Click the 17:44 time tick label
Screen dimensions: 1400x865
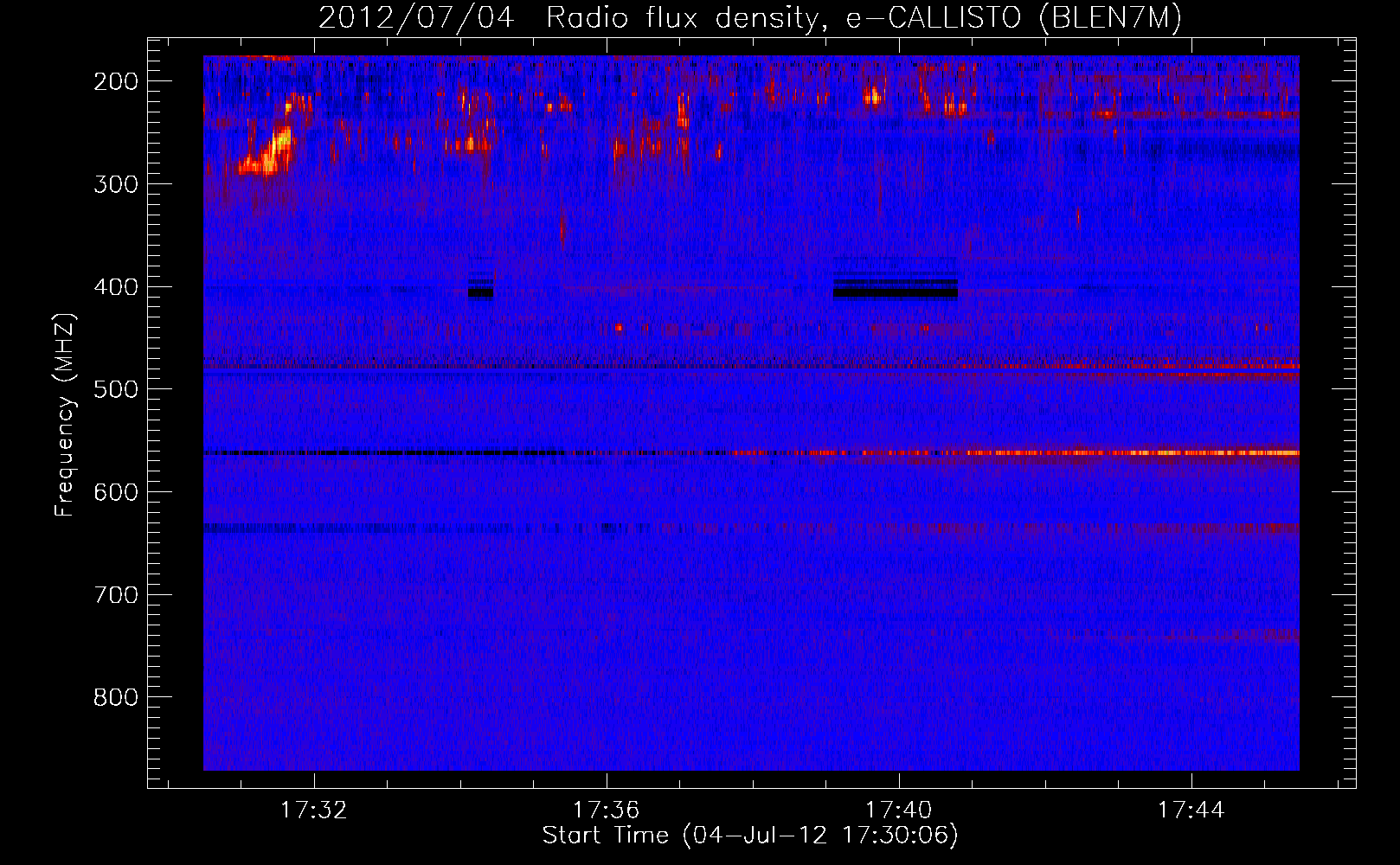pos(1191,810)
